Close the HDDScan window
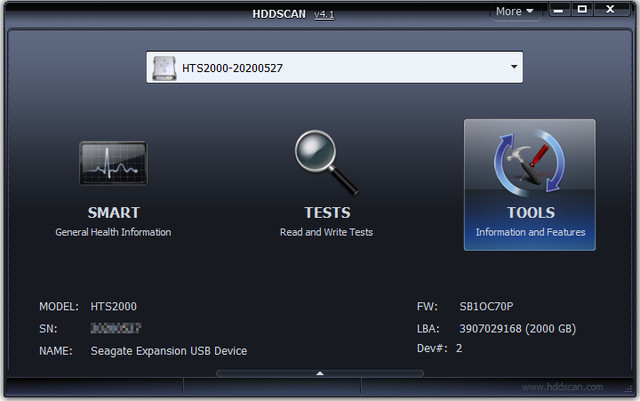 (610, 9)
